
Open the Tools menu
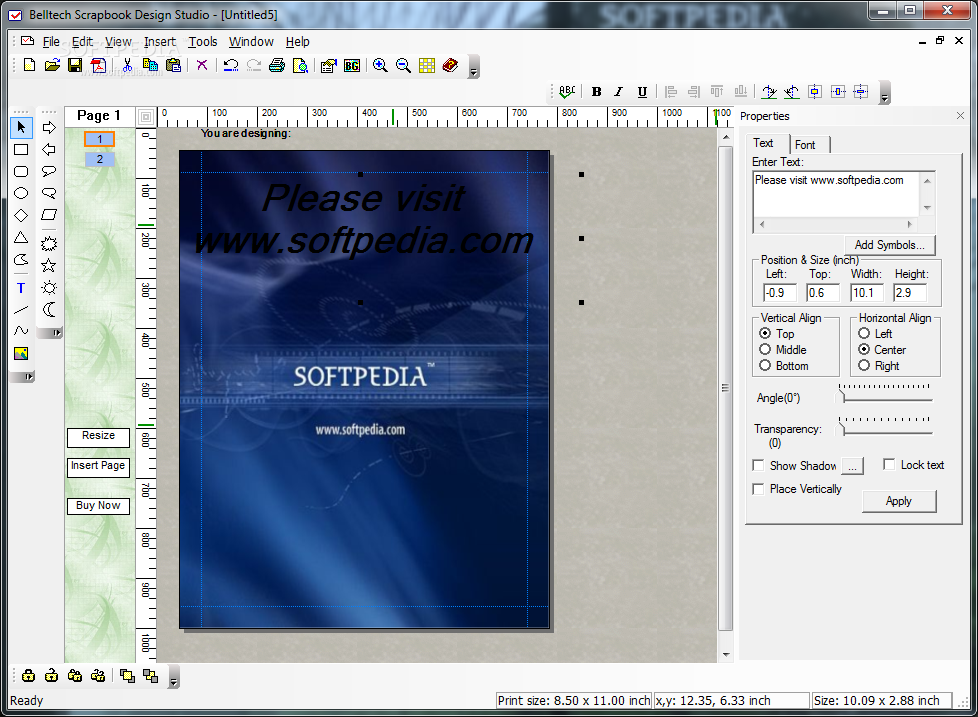coord(203,42)
